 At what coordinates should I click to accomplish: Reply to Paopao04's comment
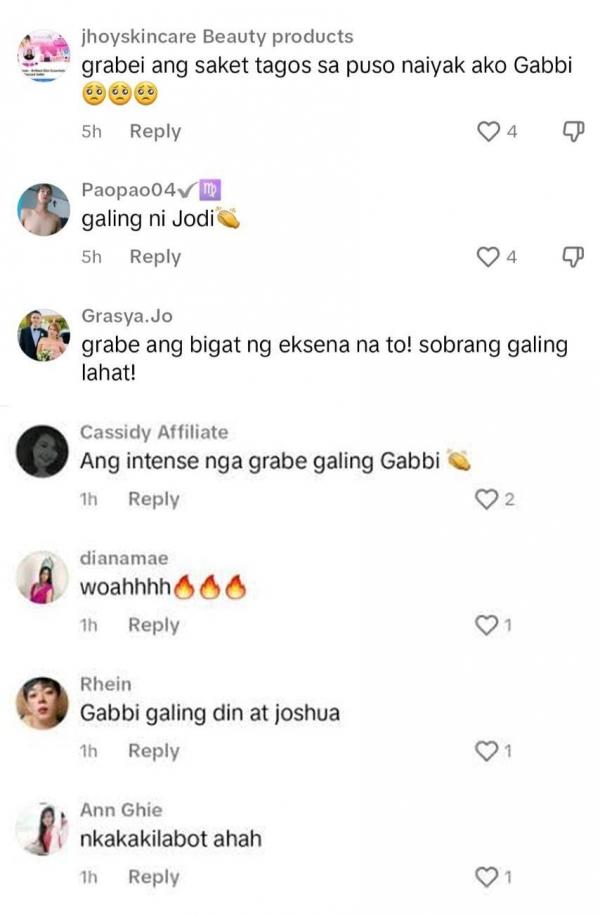[x=155, y=257]
